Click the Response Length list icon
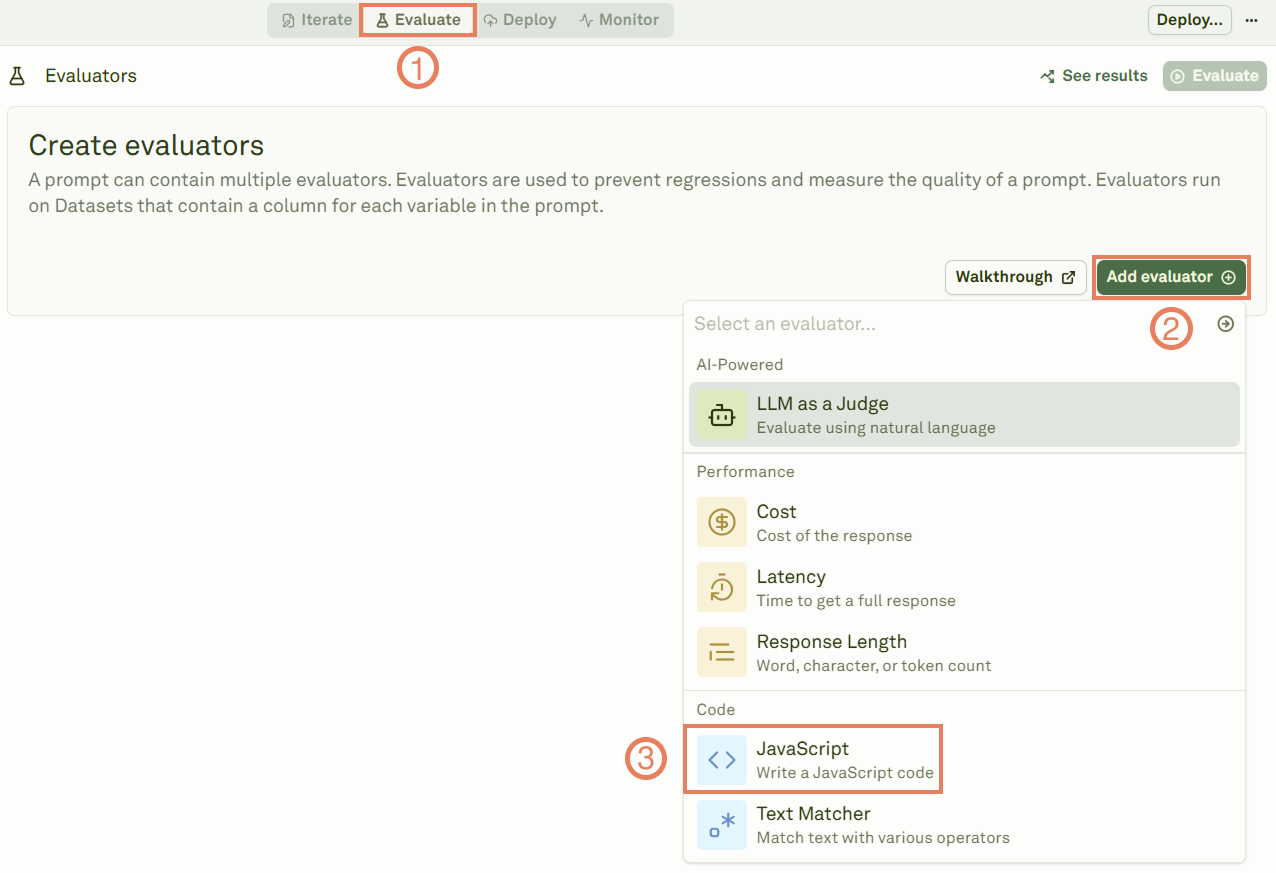The width and height of the screenshot is (1276, 873). pos(721,652)
